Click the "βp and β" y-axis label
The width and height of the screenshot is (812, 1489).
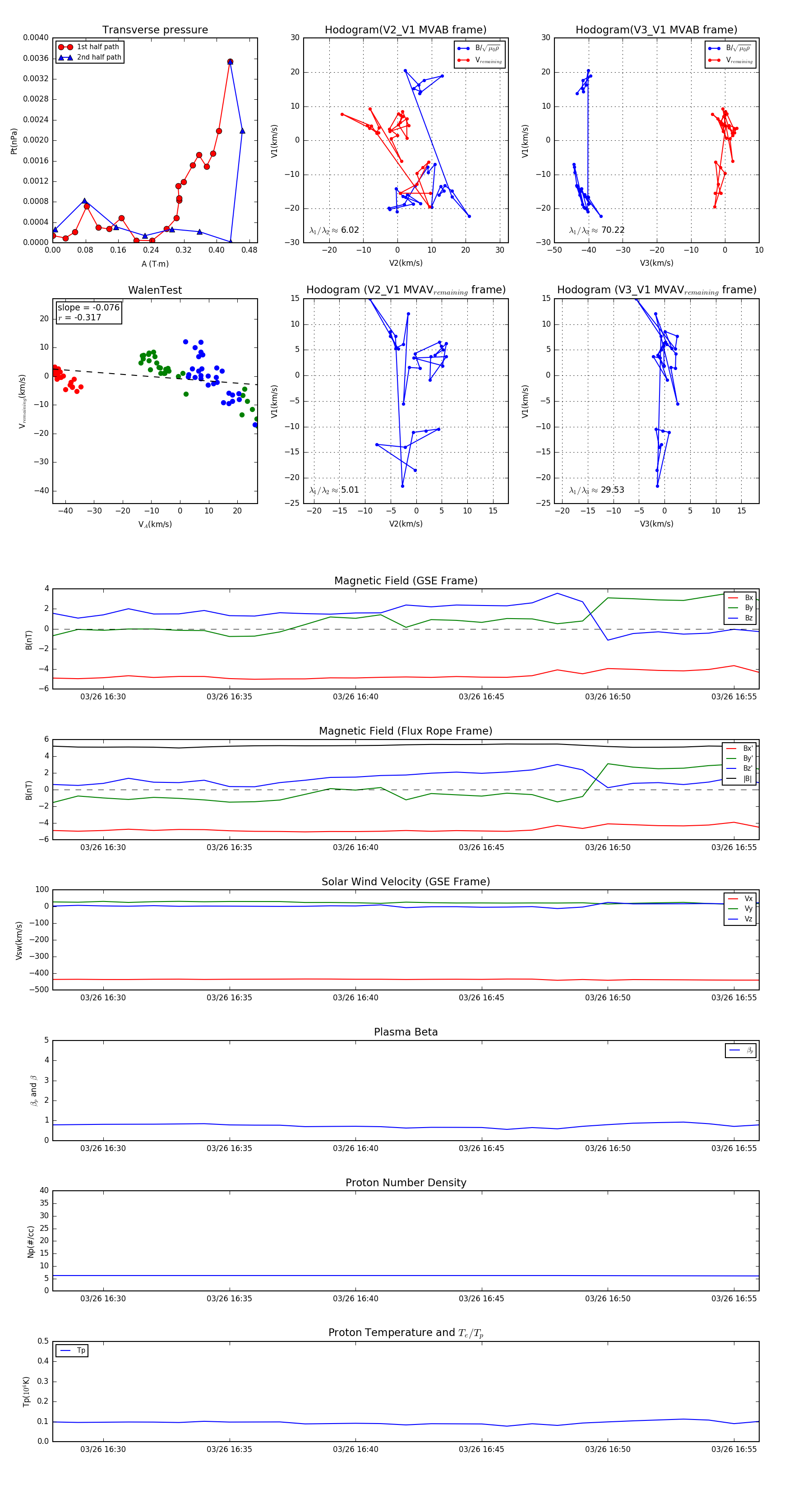[x=33, y=1091]
